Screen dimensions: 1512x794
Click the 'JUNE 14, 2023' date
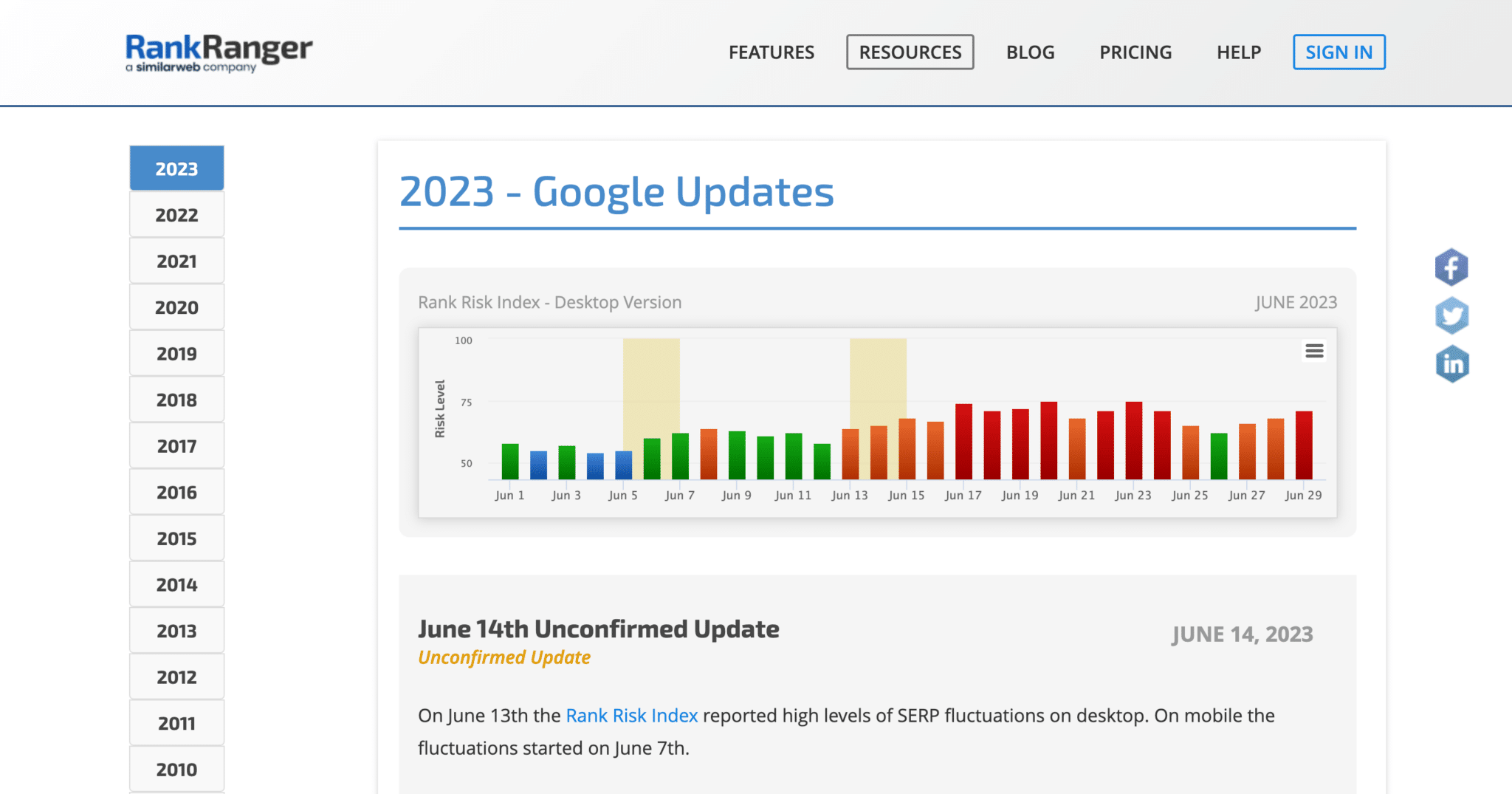coord(1243,634)
